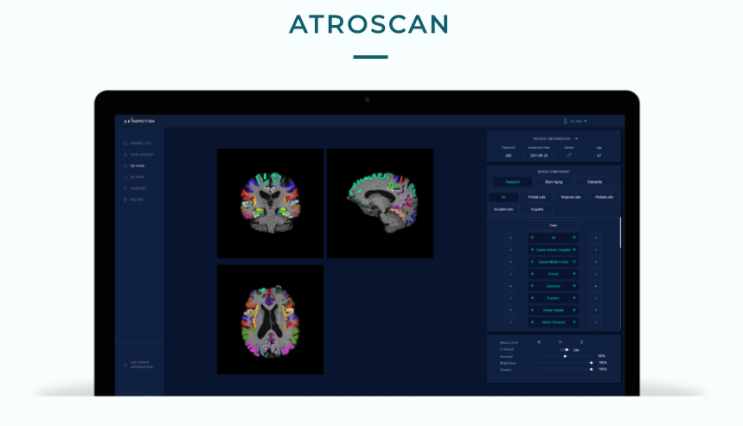Click the male gender icon
The image size is (743, 426).
point(569,155)
